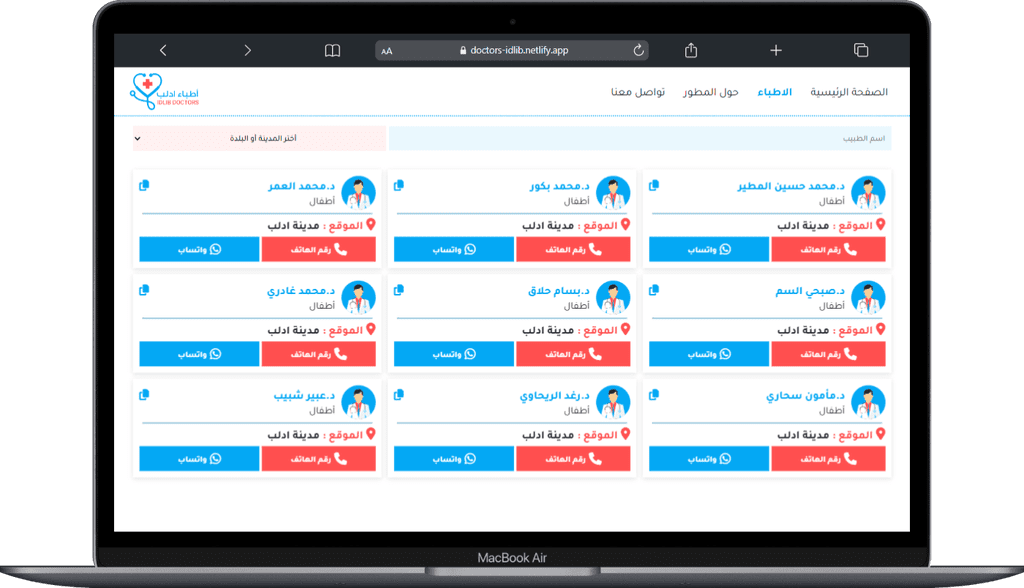Add a new tab with the plus icon
Image resolution: width=1024 pixels, height=588 pixels.
[x=776, y=50]
